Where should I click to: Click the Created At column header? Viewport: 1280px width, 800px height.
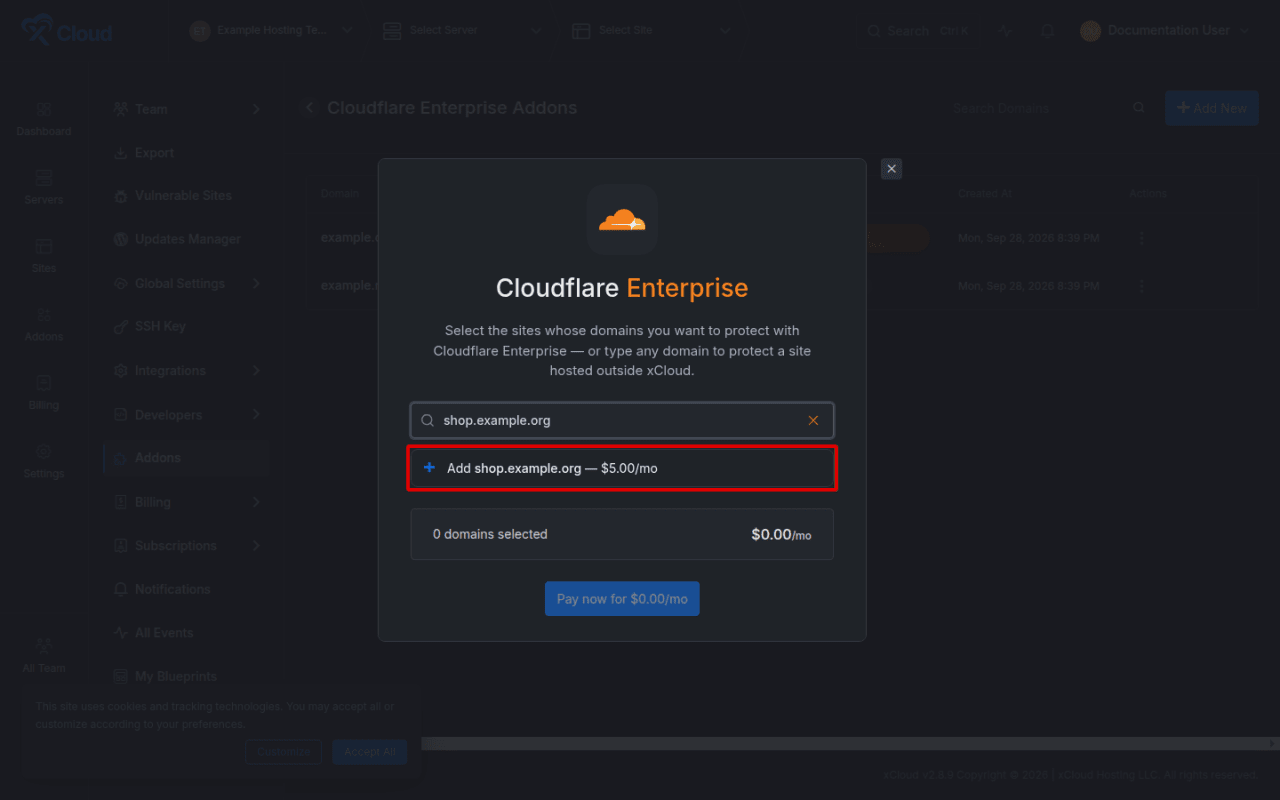point(985,193)
